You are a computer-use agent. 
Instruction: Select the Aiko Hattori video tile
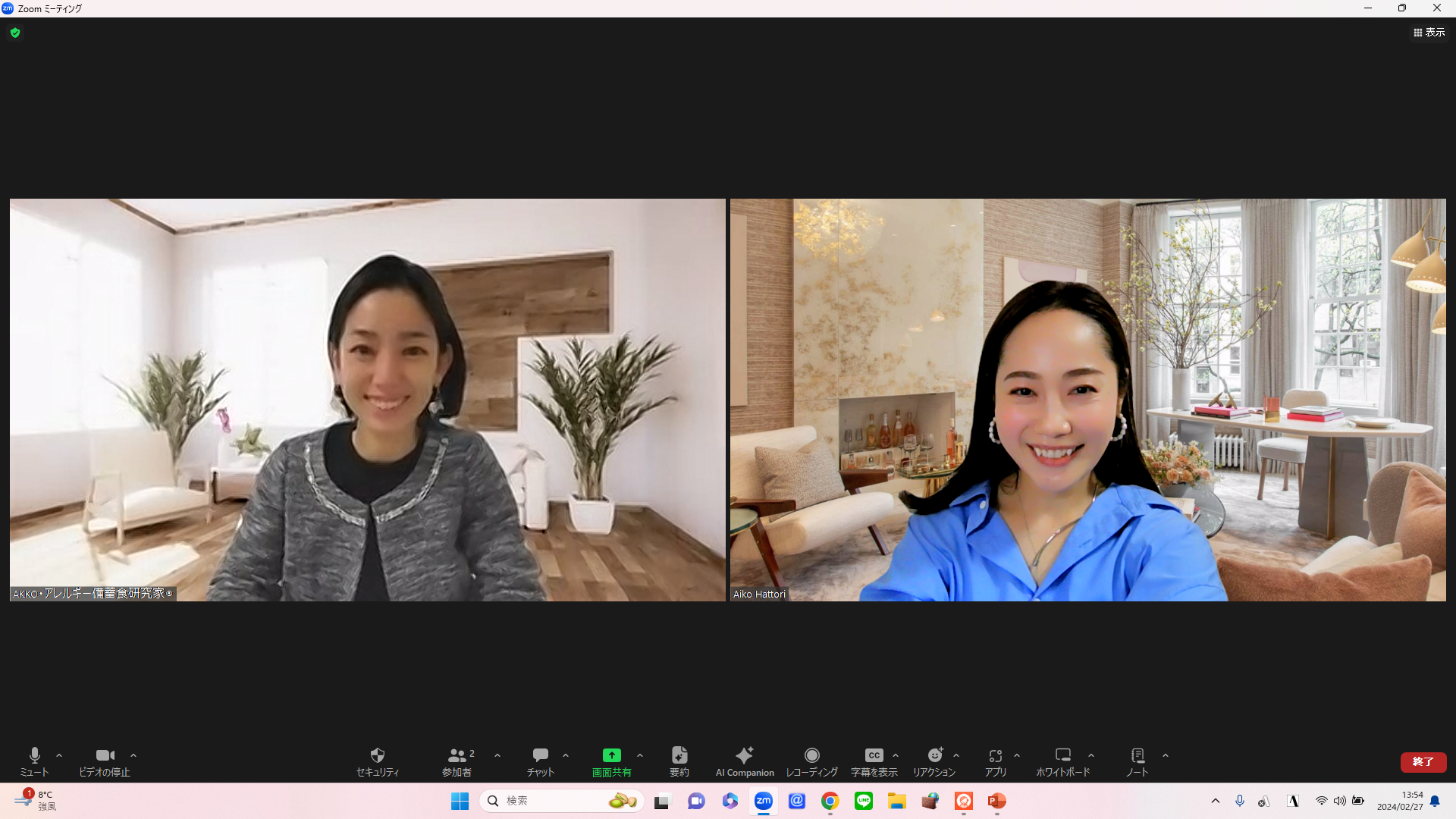1087,400
